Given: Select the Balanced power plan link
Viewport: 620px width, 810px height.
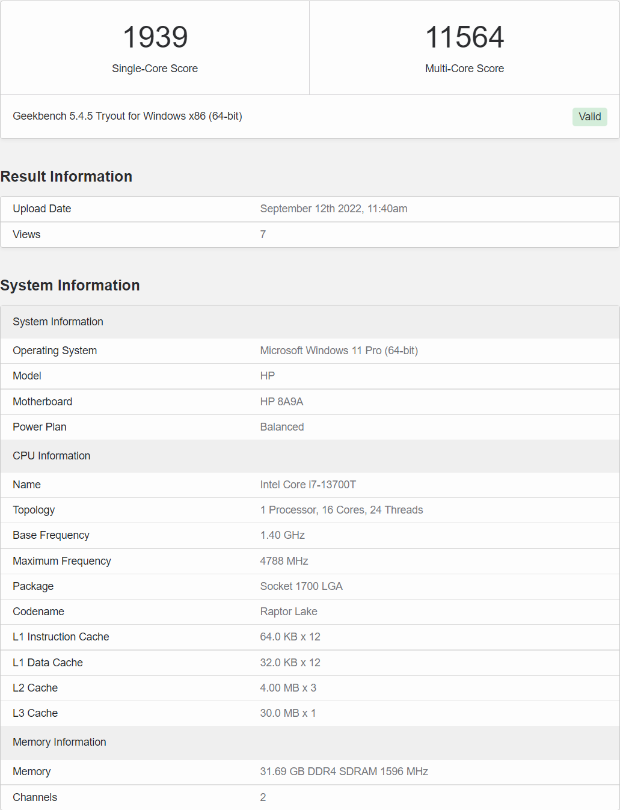Looking at the screenshot, I should pyautogui.click(x=281, y=427).
